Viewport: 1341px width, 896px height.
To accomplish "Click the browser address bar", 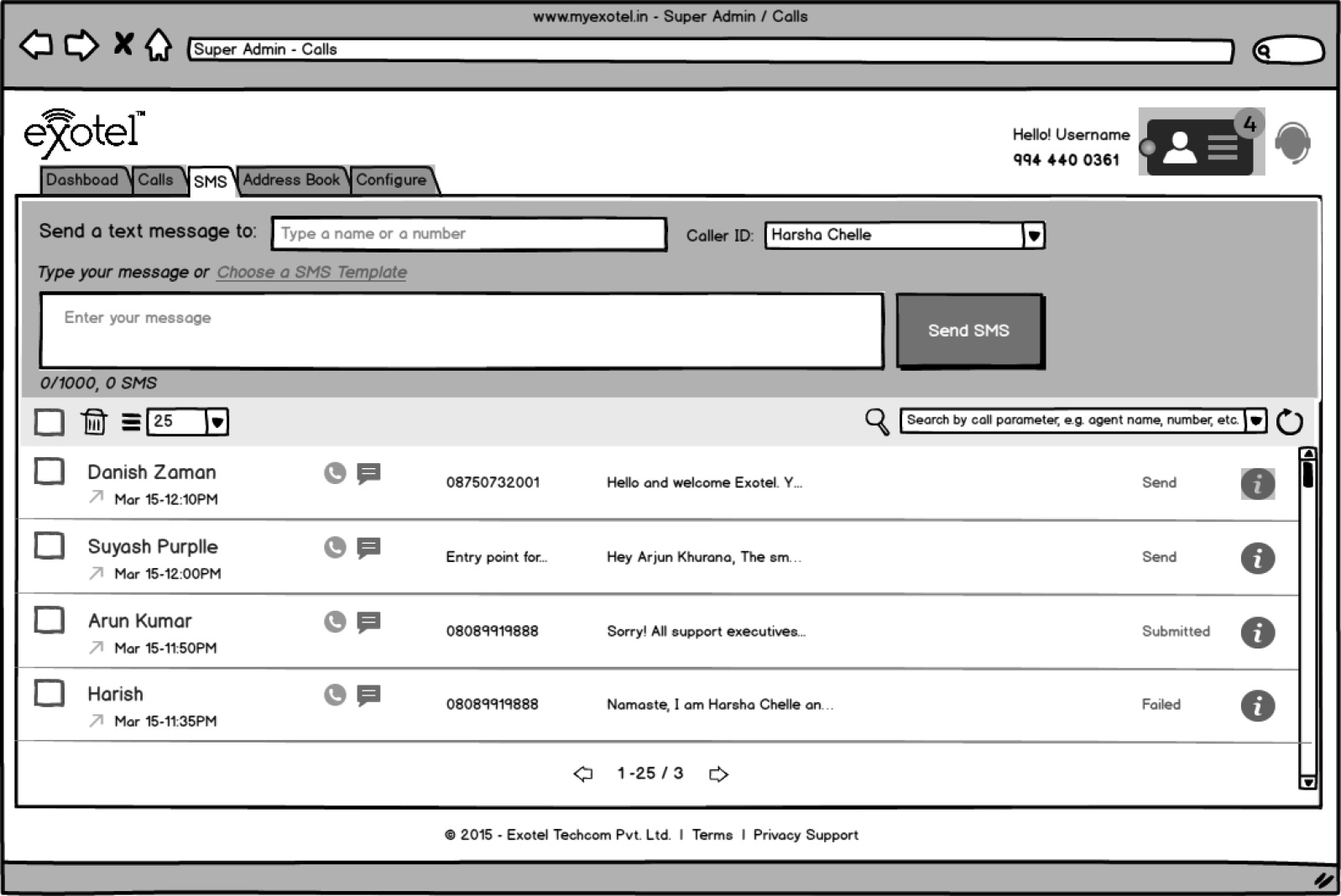I will (710, 50).
